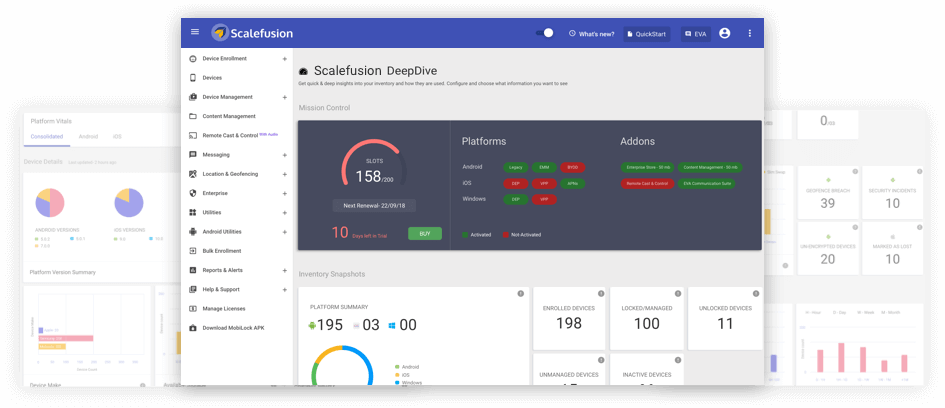Switch to Android tab in Platform Vitals
Screen dimensions: 945x408
tap(88, 137)
